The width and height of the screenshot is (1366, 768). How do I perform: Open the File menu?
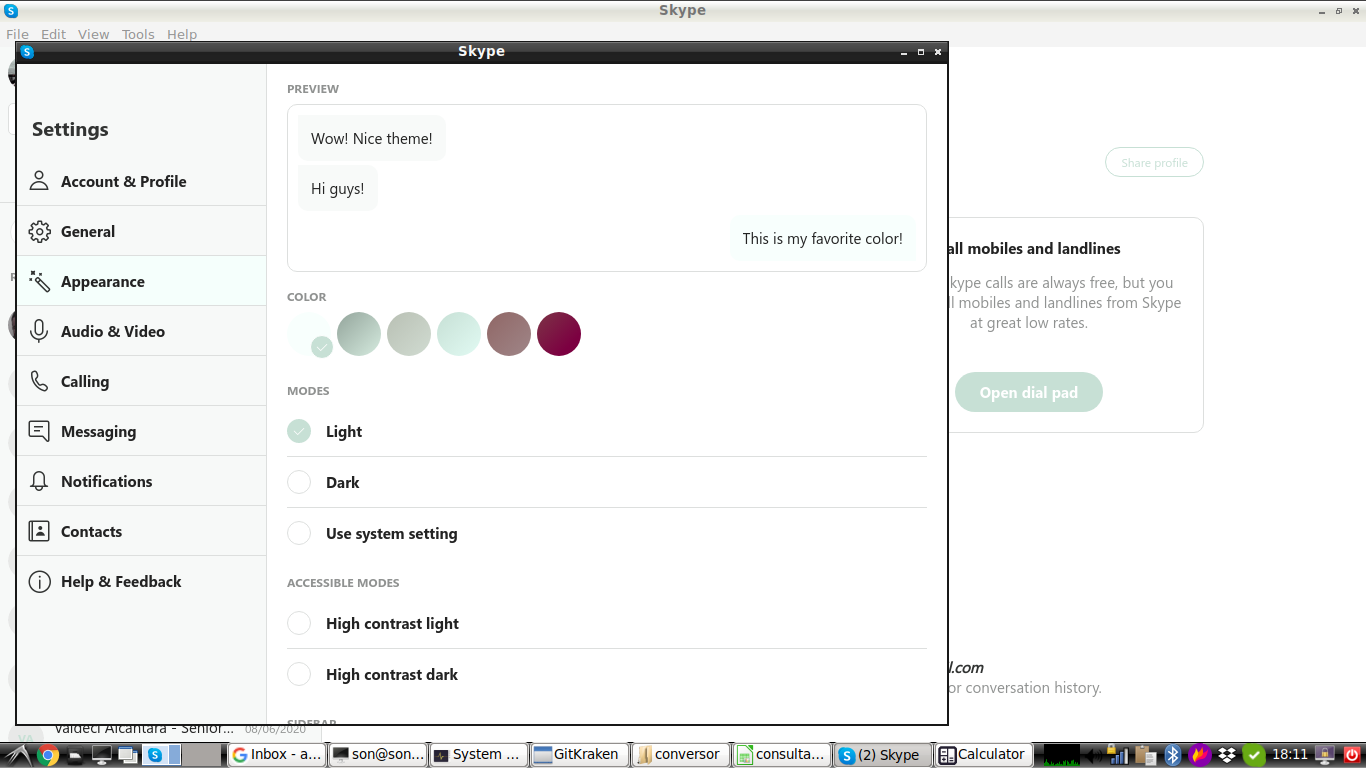click(x=17, y=34)
